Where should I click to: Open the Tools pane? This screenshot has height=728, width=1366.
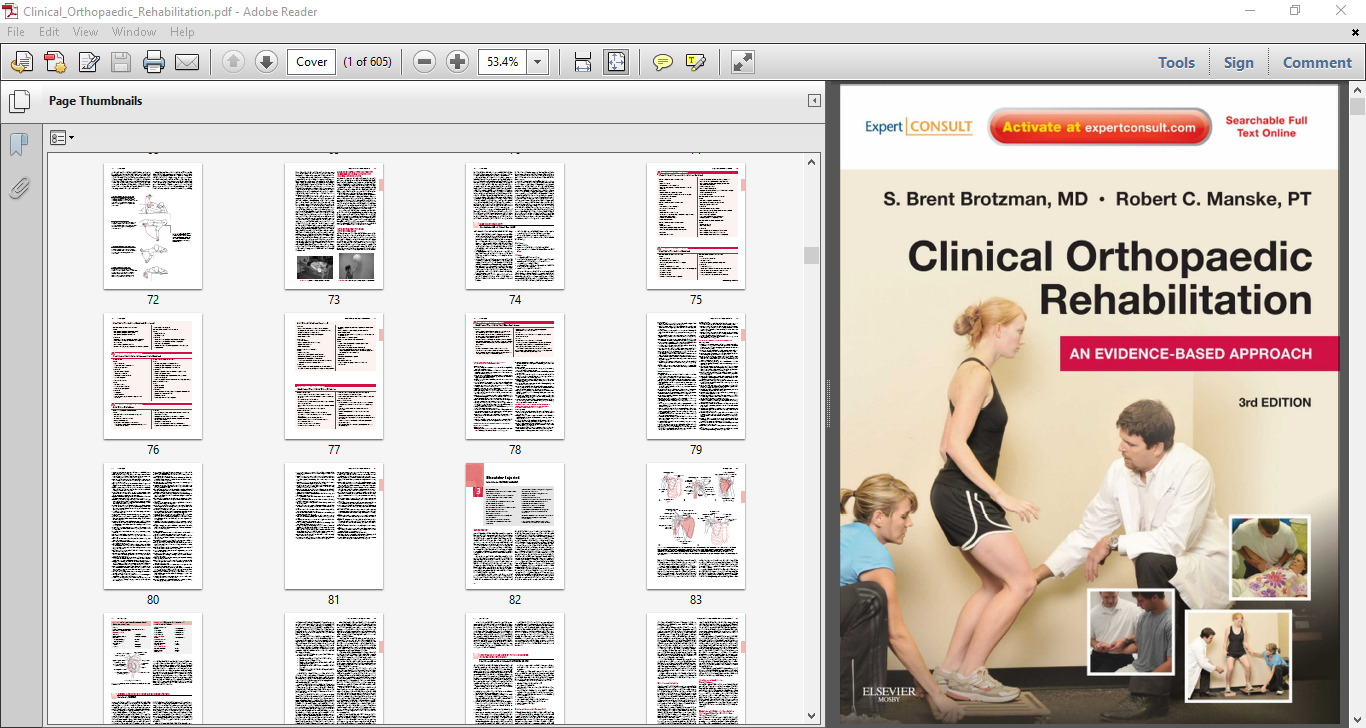[1176, 62]
